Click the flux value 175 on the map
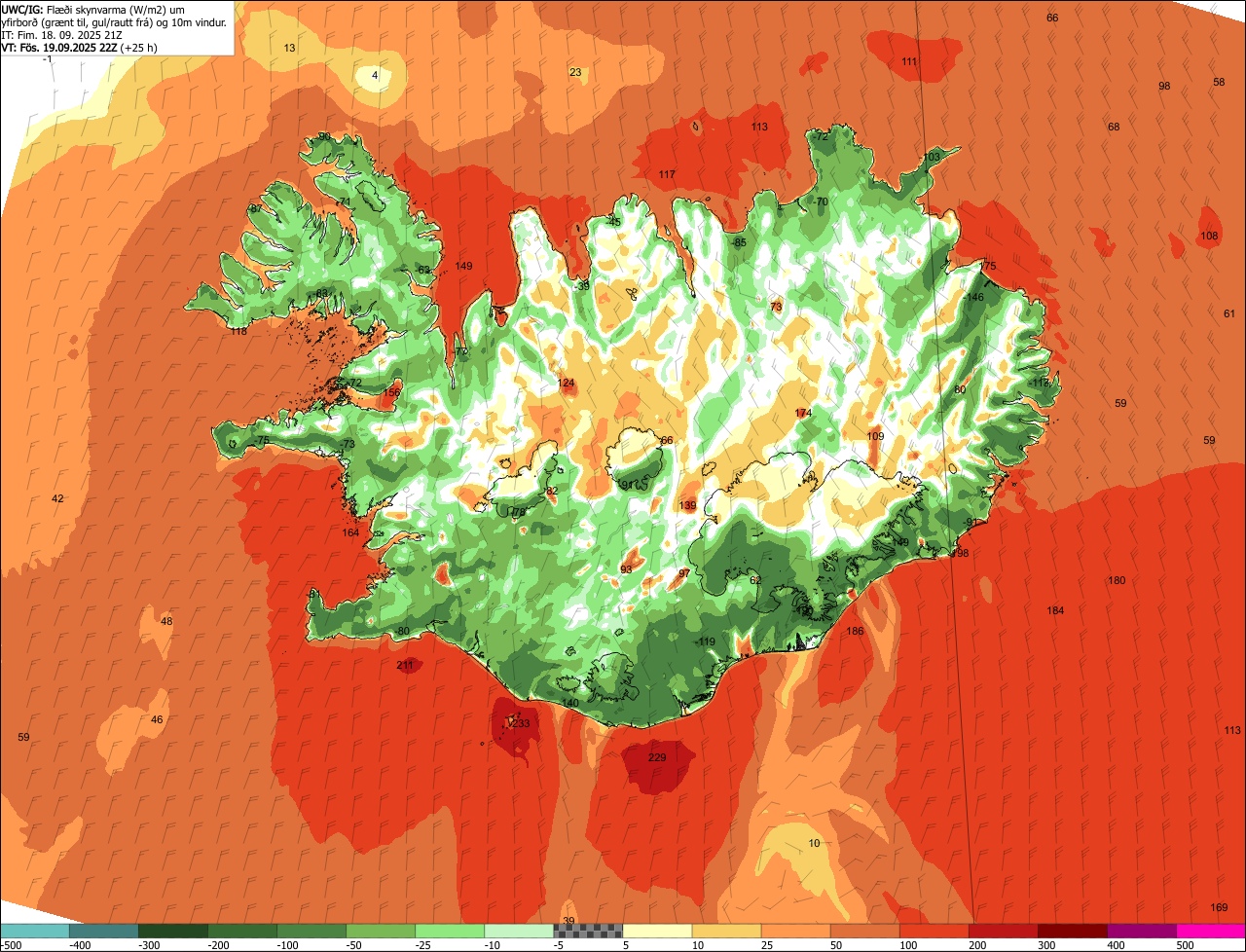 988,266
